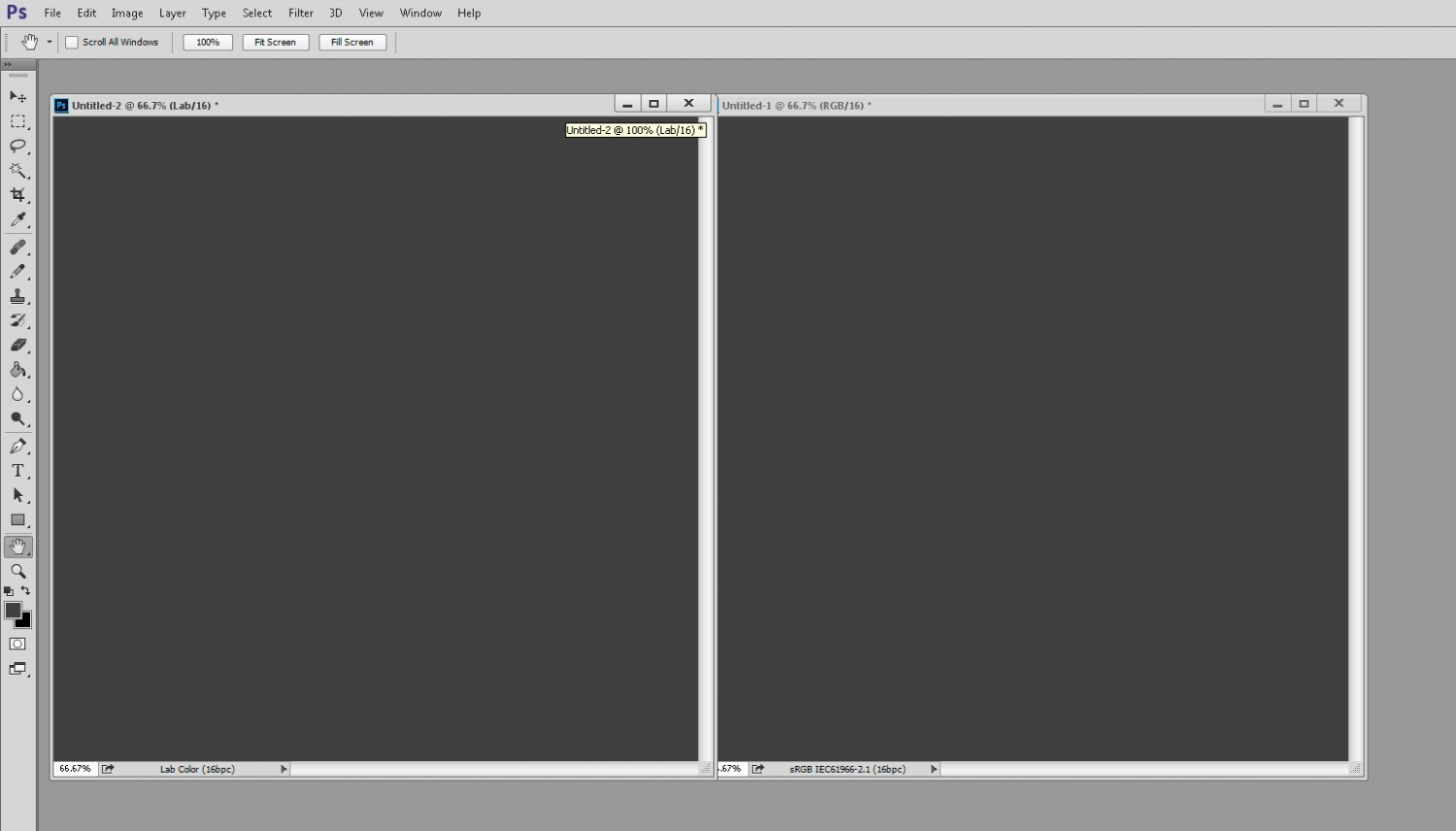Select the Paint Bucket tool

[x=17, y=370]
